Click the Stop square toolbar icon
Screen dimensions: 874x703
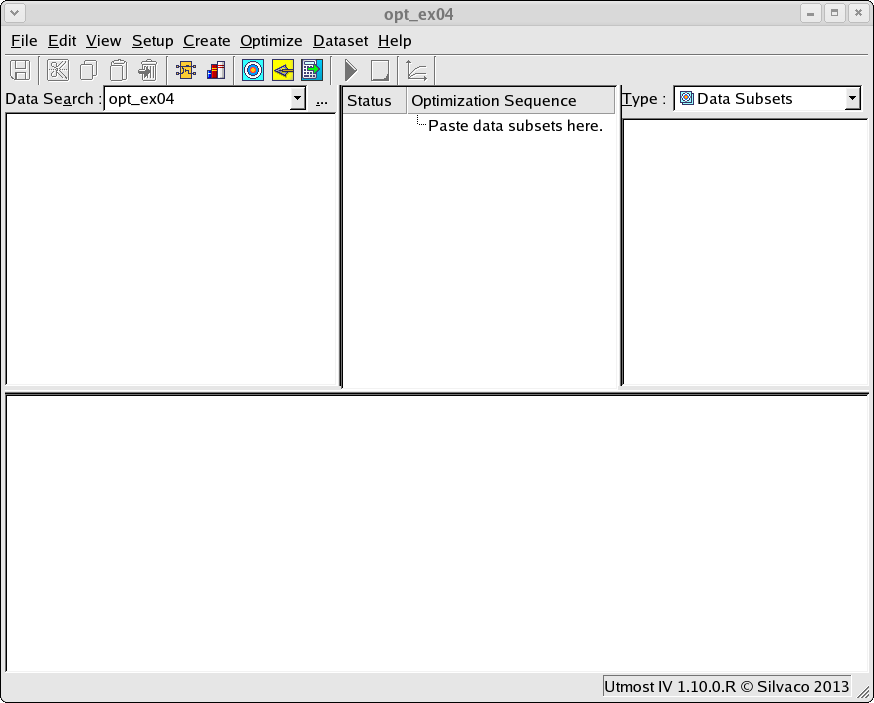[x=380, y=71]
